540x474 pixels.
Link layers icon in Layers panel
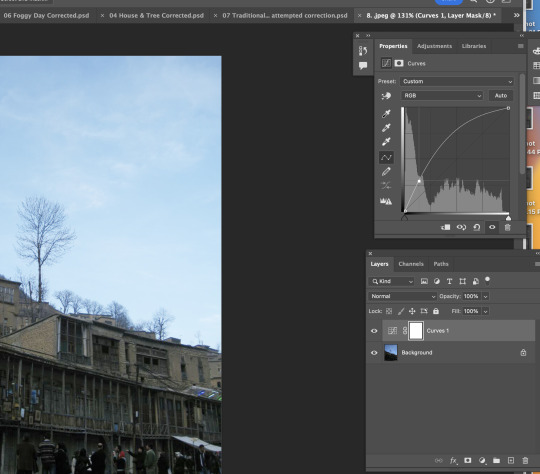coord(438,461)
